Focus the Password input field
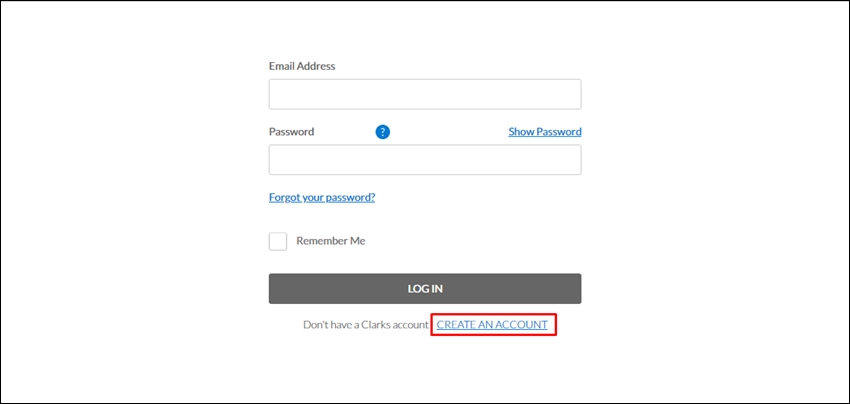This screenshot has height=404, width=850. tap(425, 159)
